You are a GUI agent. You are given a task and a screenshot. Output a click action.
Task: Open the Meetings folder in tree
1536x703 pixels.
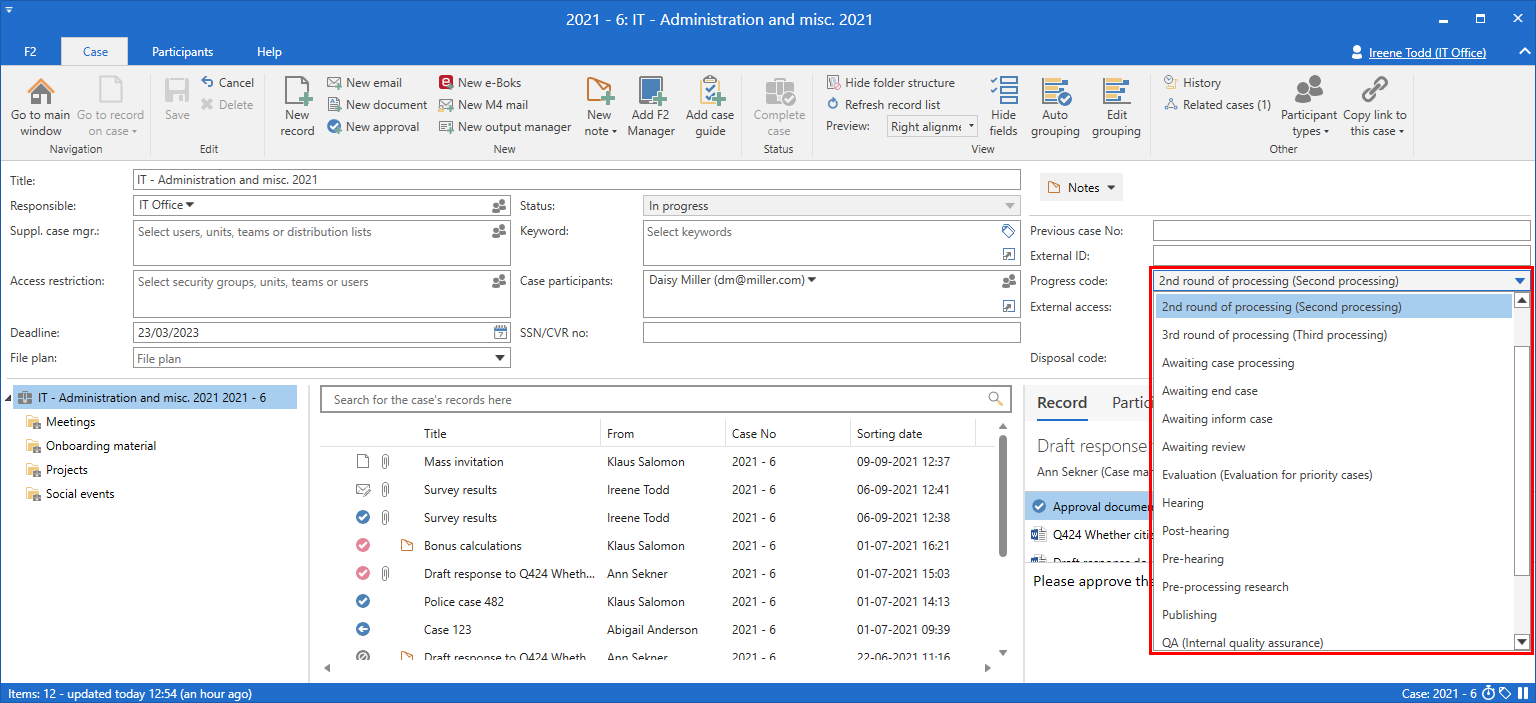pyautogui.click(x=70, y=422)
